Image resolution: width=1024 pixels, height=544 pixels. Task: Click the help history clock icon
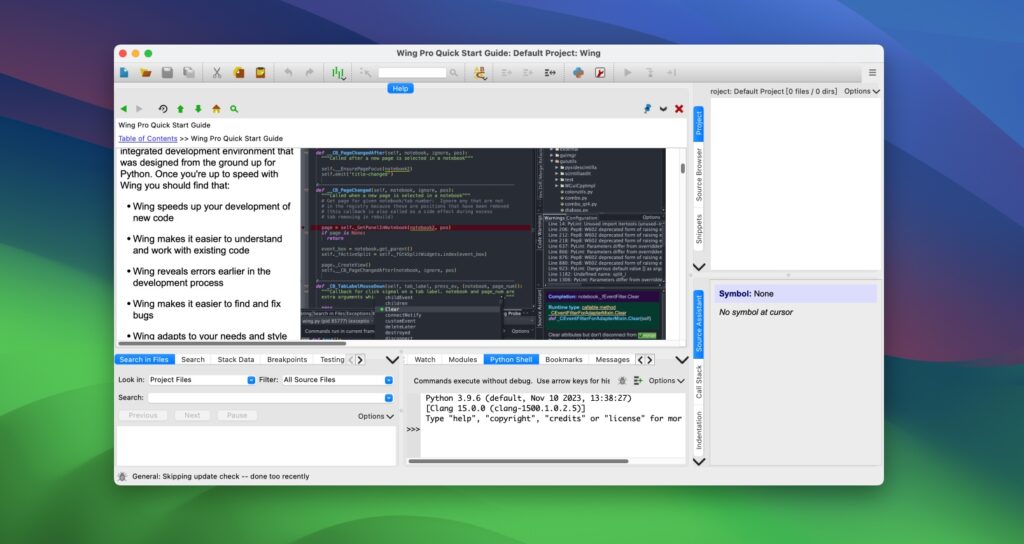pos(163,109)
